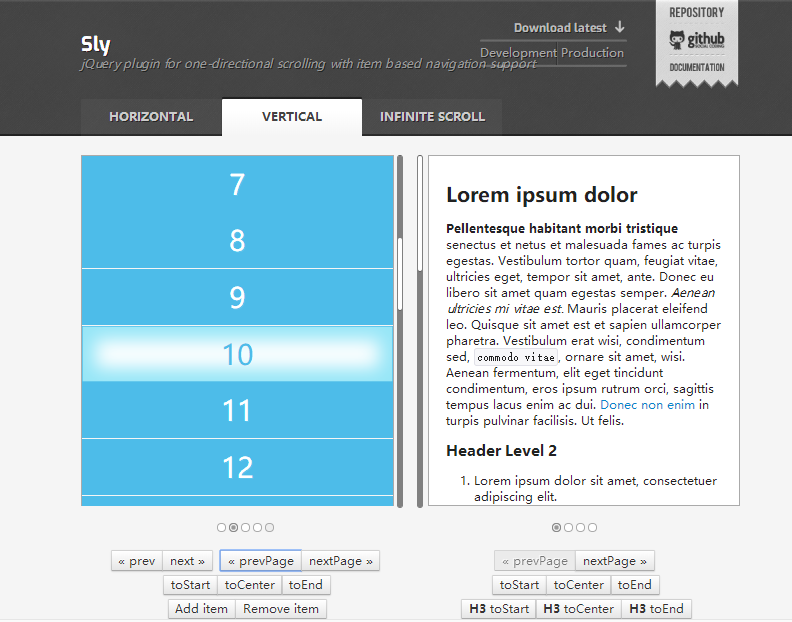The image size is (792, 622).
Task: Click the text panel scrollbar handle
Action: coord(420,214)
